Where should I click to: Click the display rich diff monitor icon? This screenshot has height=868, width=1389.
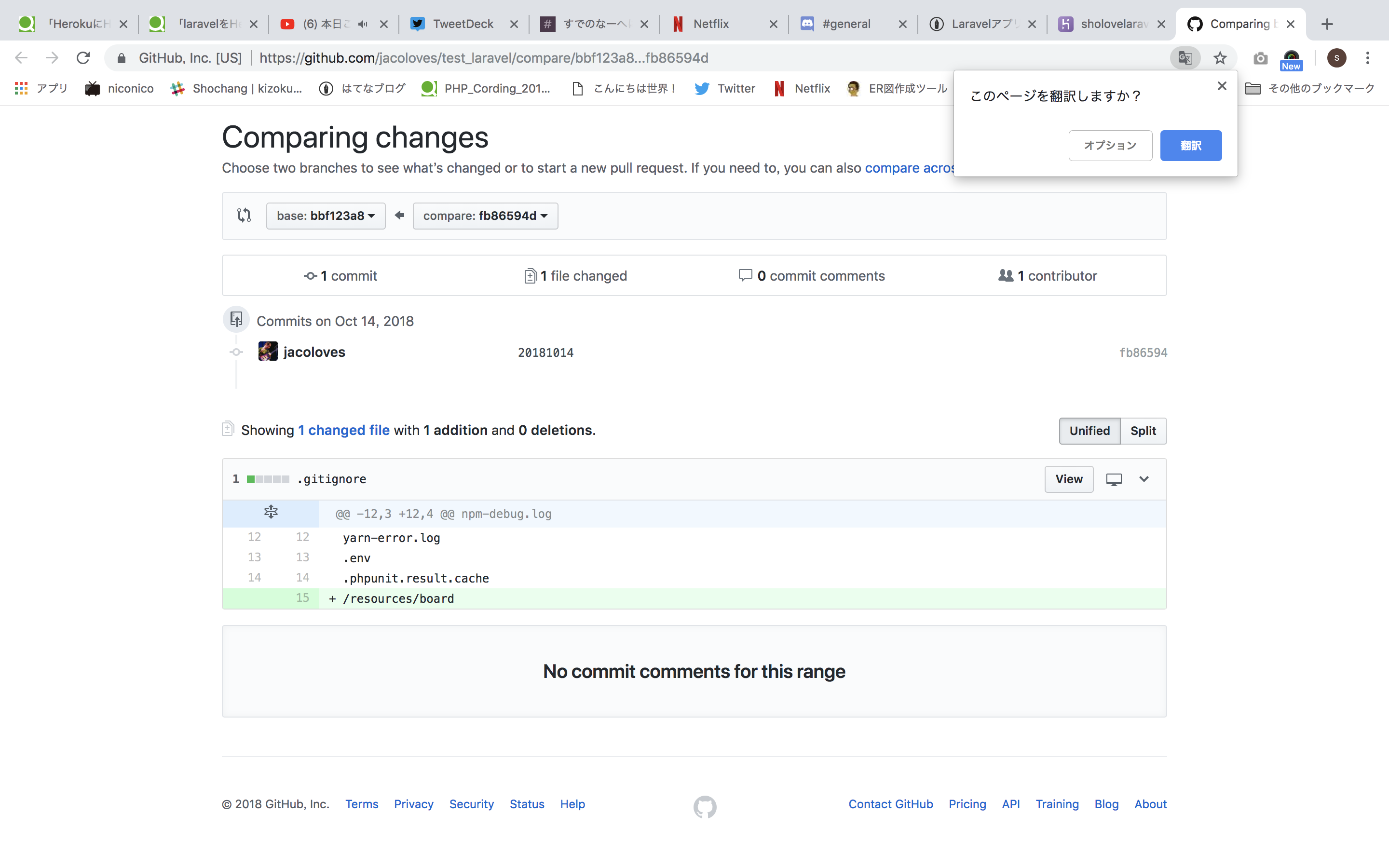click(1114, 479)
